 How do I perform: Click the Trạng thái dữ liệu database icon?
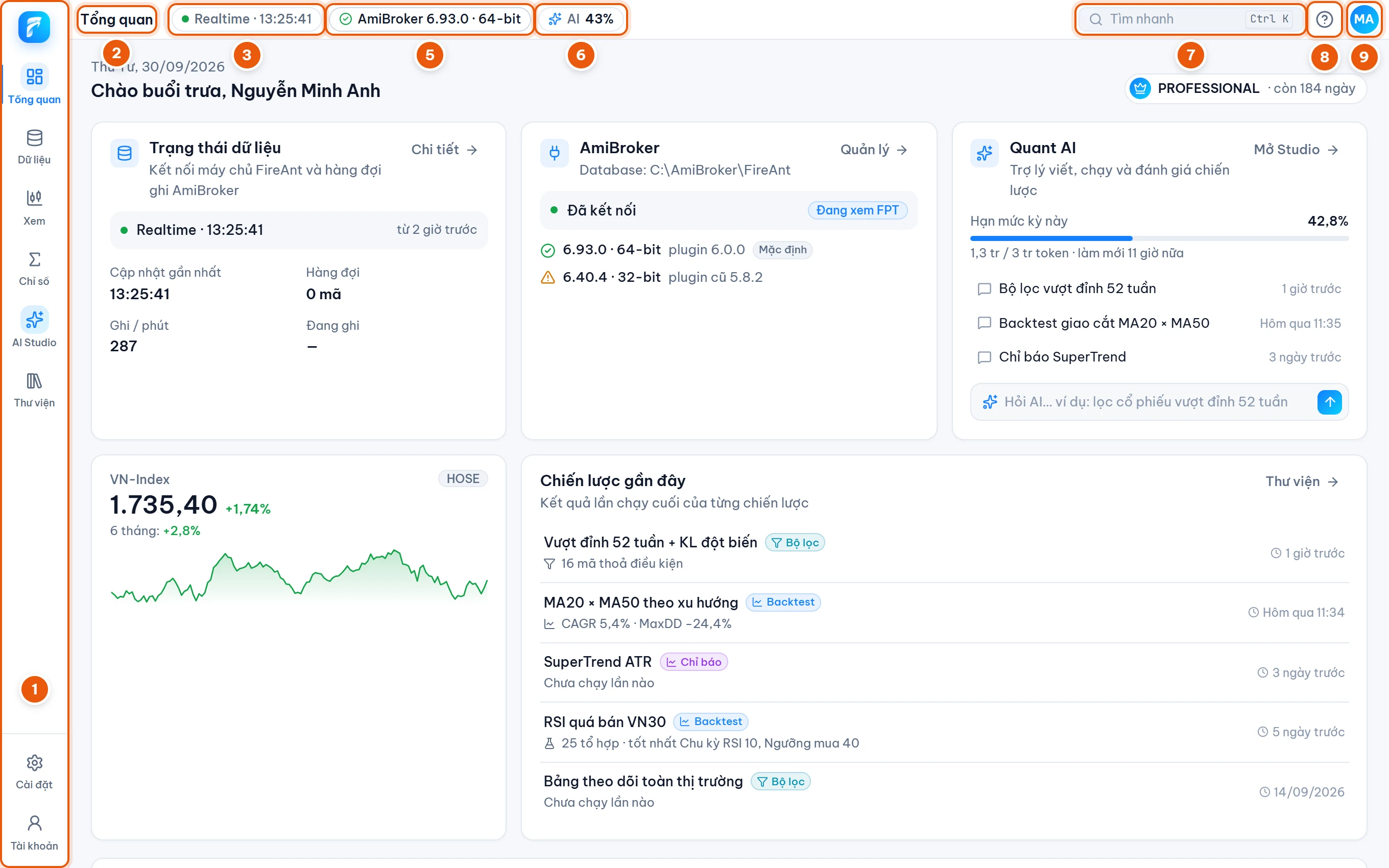[x=124, y=153]
